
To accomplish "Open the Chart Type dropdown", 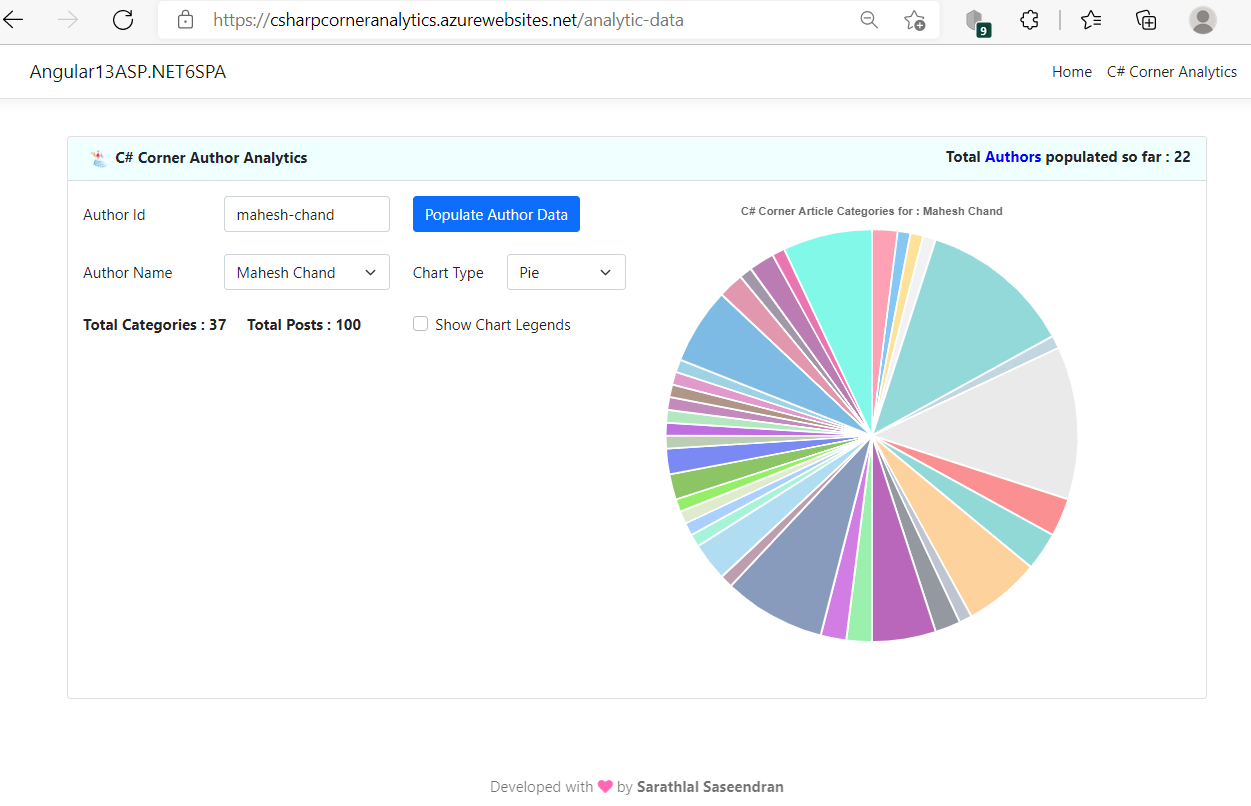I will 566,272.
